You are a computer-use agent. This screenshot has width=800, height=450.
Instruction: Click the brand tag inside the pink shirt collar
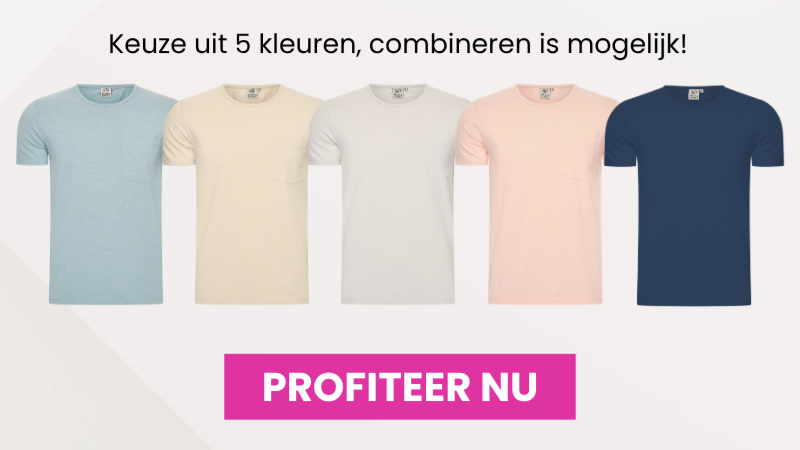[x=545, y=94]
